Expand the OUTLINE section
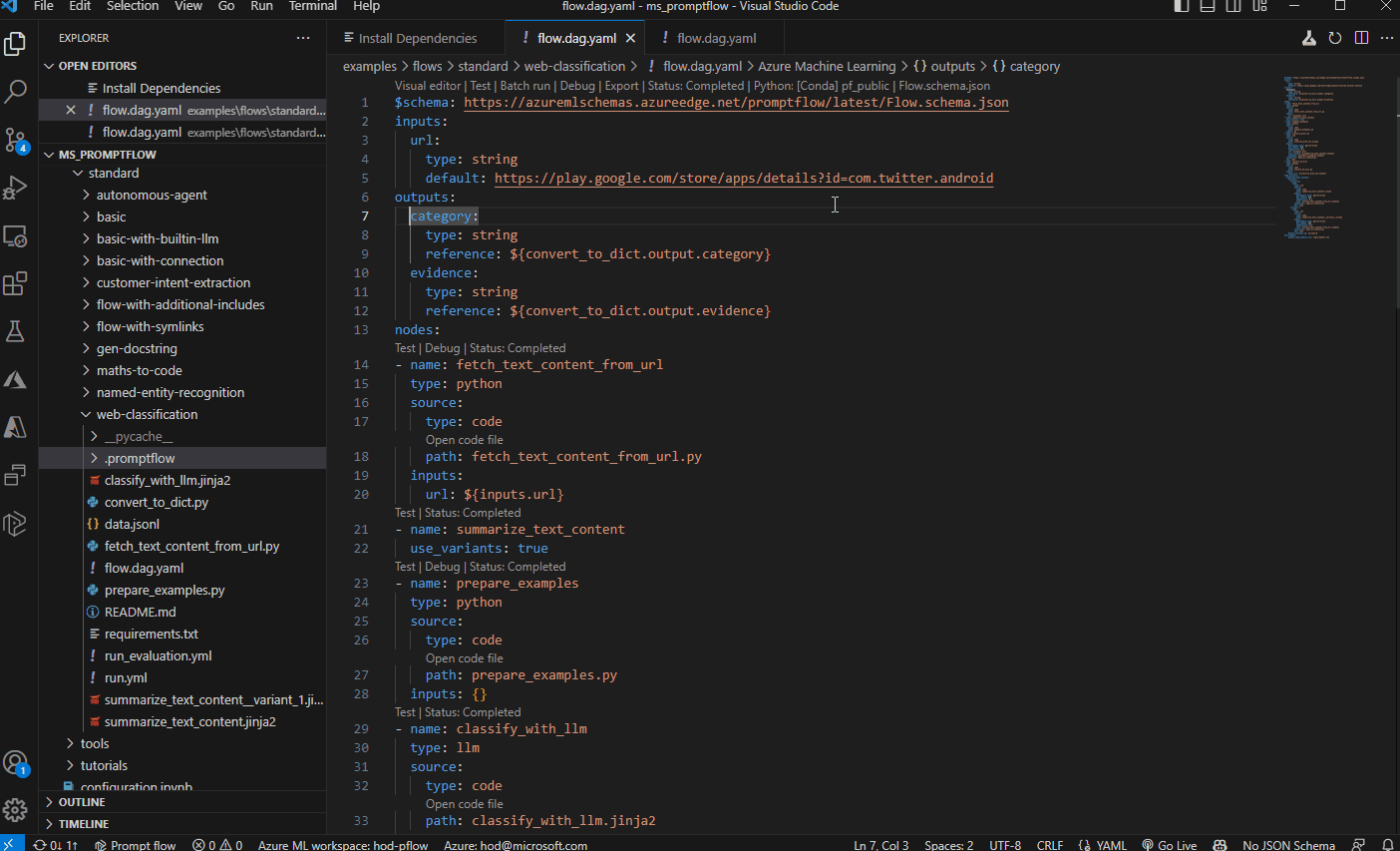This screenshot has height=851, width=1400. (82, 802)
